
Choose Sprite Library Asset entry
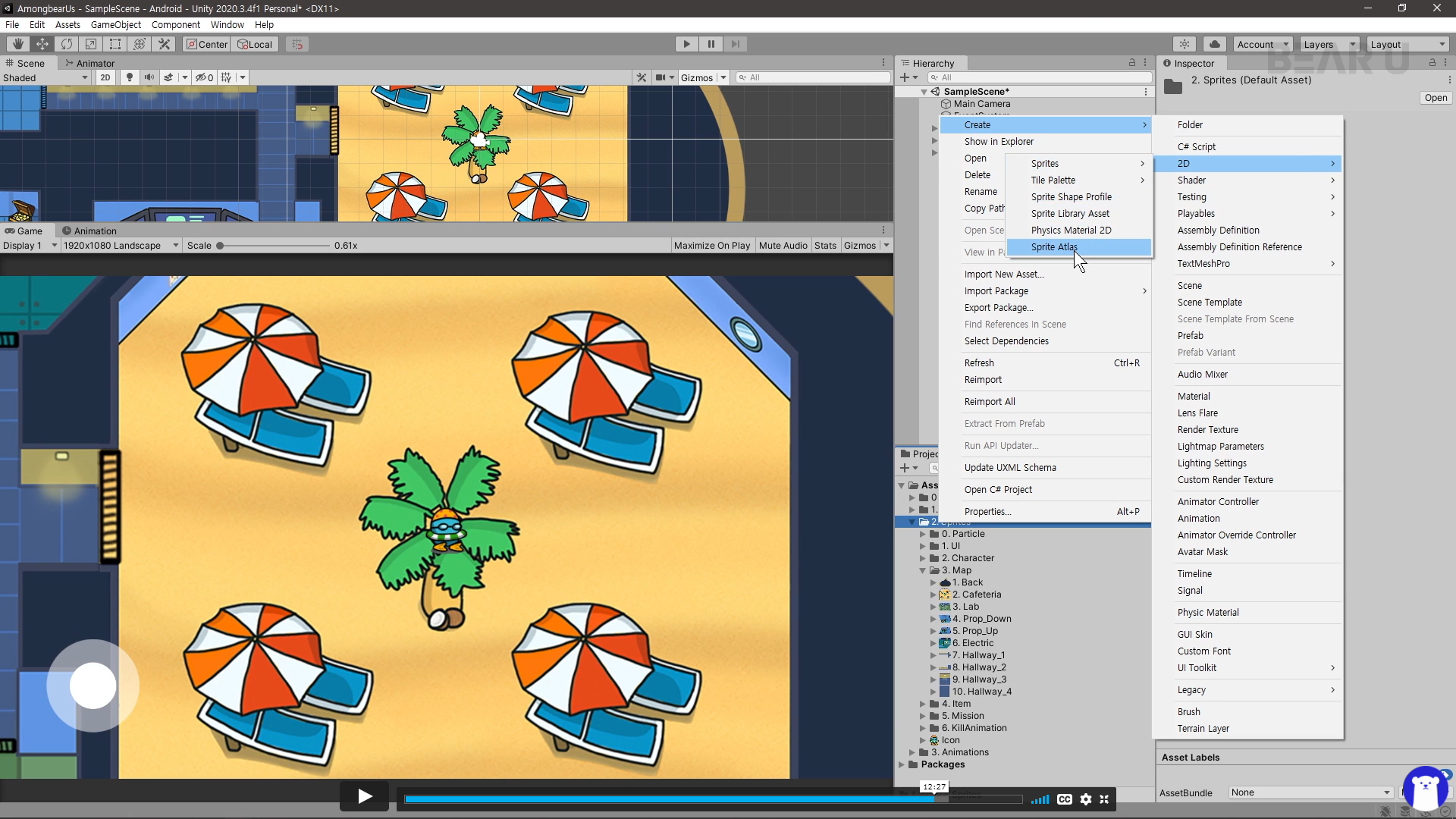point(1079,213)
